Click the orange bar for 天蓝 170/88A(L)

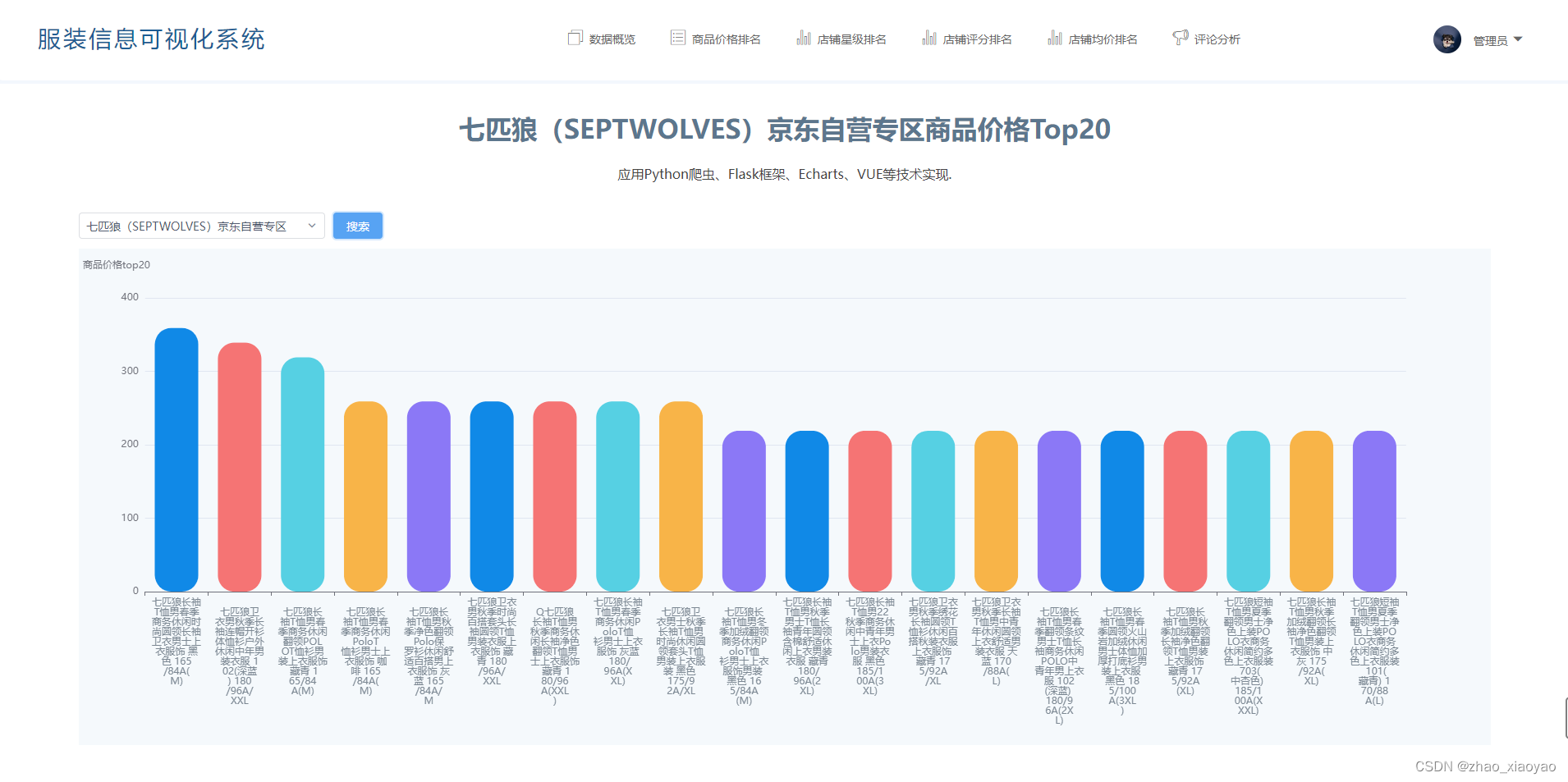coord(997,511)
